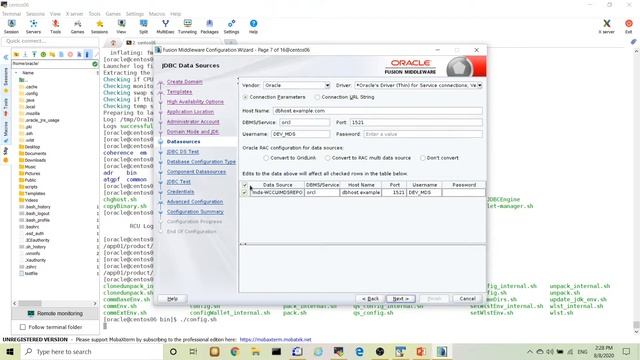640x360 pixels.
Task: Open File Explorer from taskbar
Action: point(256,351)
